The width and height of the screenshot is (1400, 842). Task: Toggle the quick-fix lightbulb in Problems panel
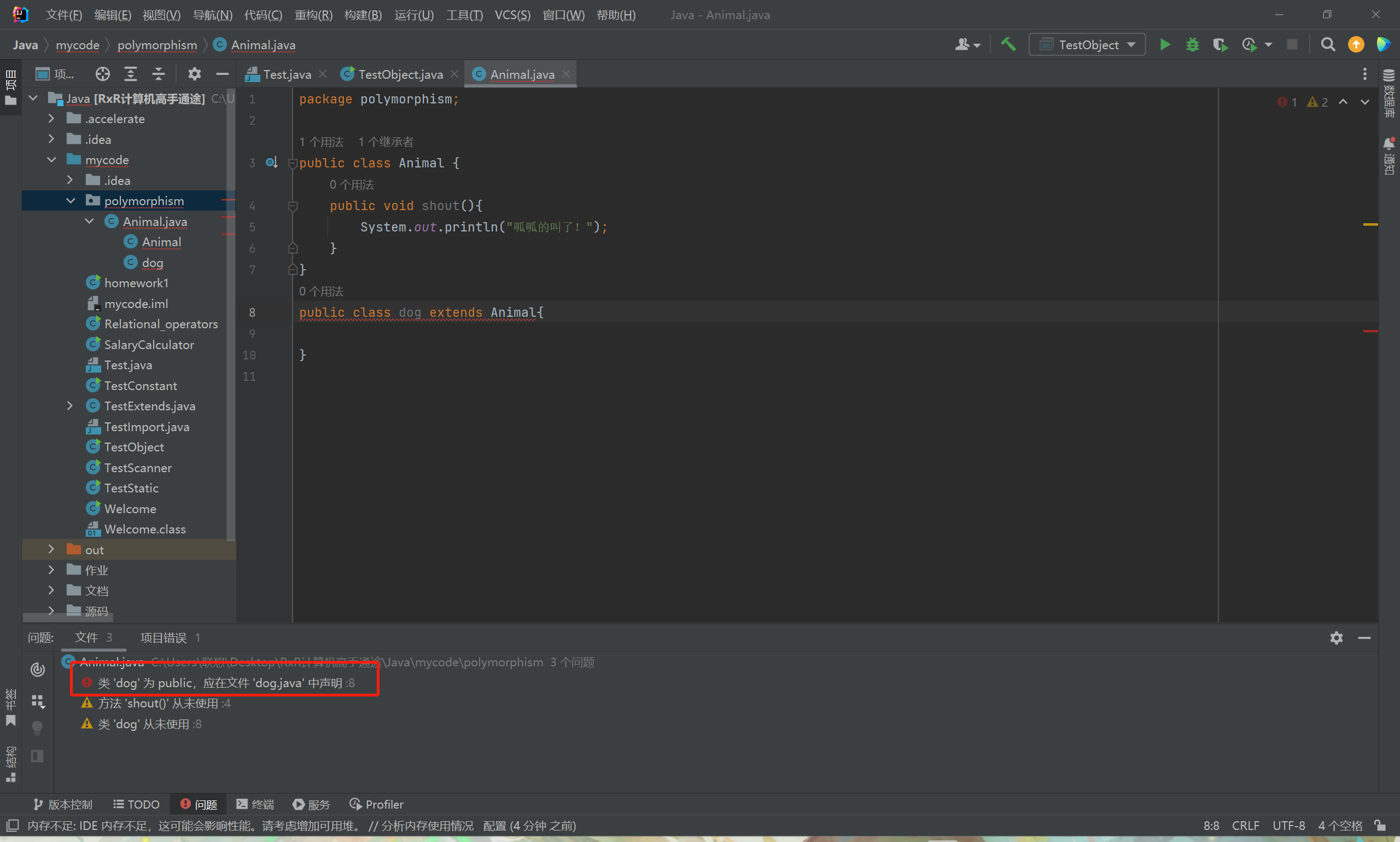coord(37,728)
